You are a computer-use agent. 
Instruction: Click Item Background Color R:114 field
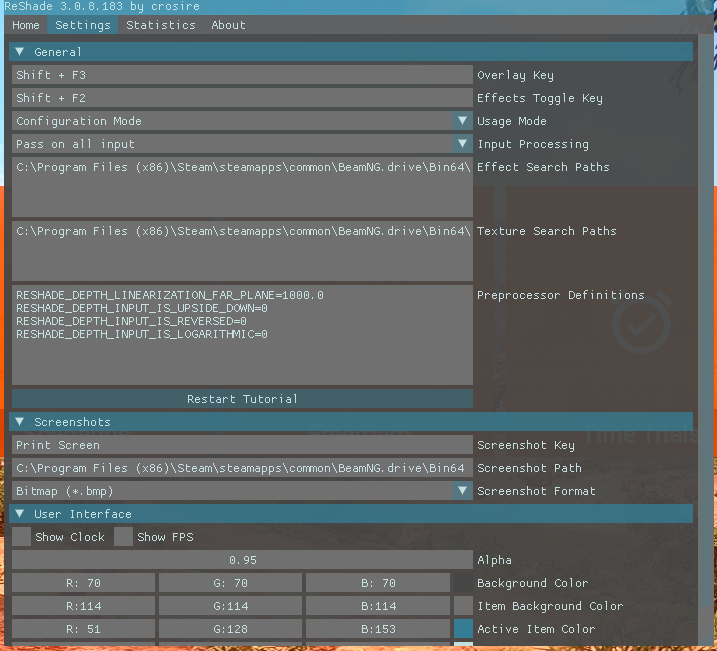pyautogui.click(x=83, y=606)
